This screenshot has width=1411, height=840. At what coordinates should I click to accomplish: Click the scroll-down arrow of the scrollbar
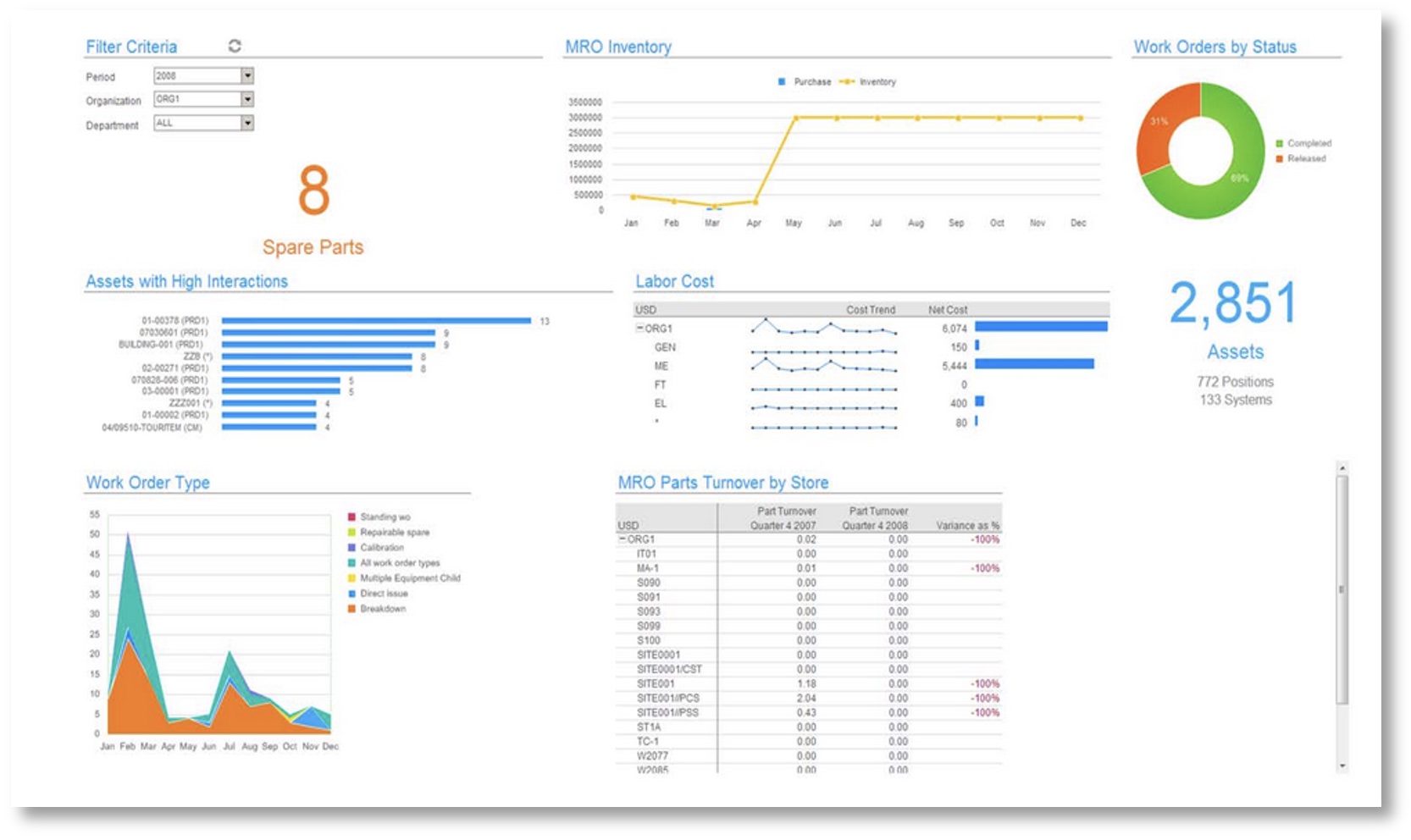1342,765
